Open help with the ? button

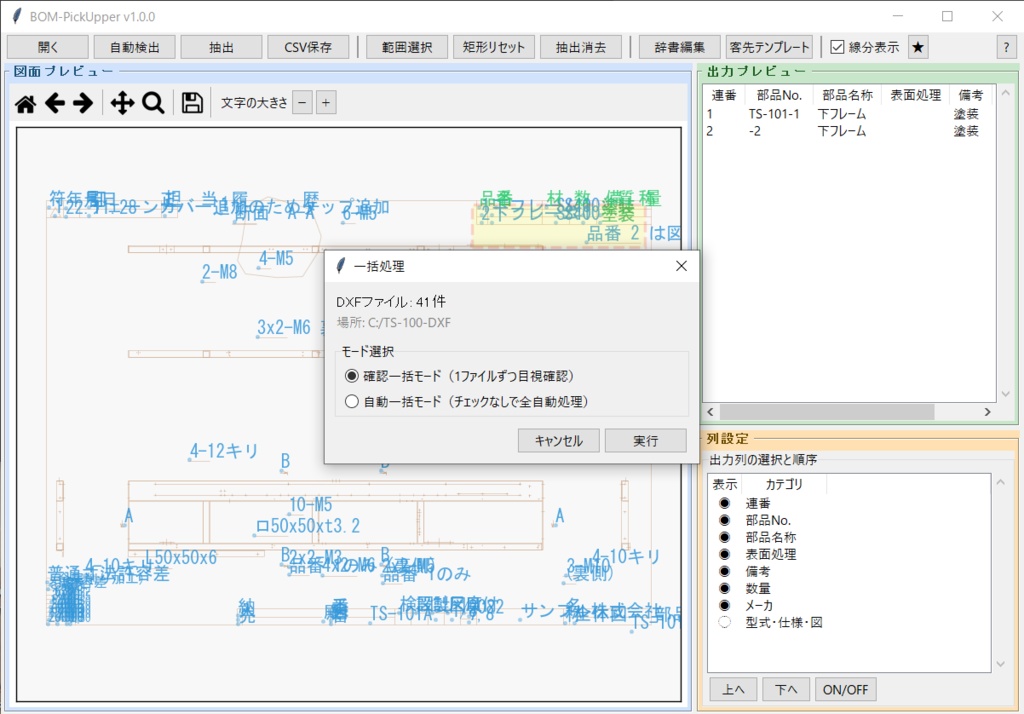(x=1006, y=47)
